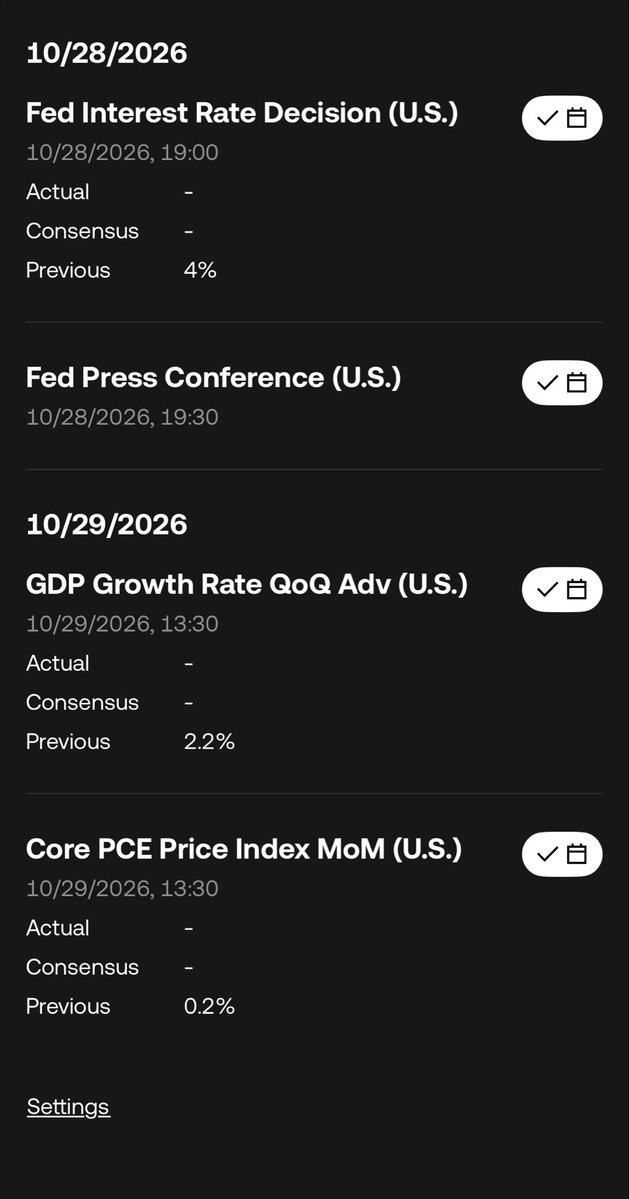Image resolution: width=629 pixels, height=1199 pixels.
Task: Click the previous value 2.2%
Action: (x=209, y=742)
